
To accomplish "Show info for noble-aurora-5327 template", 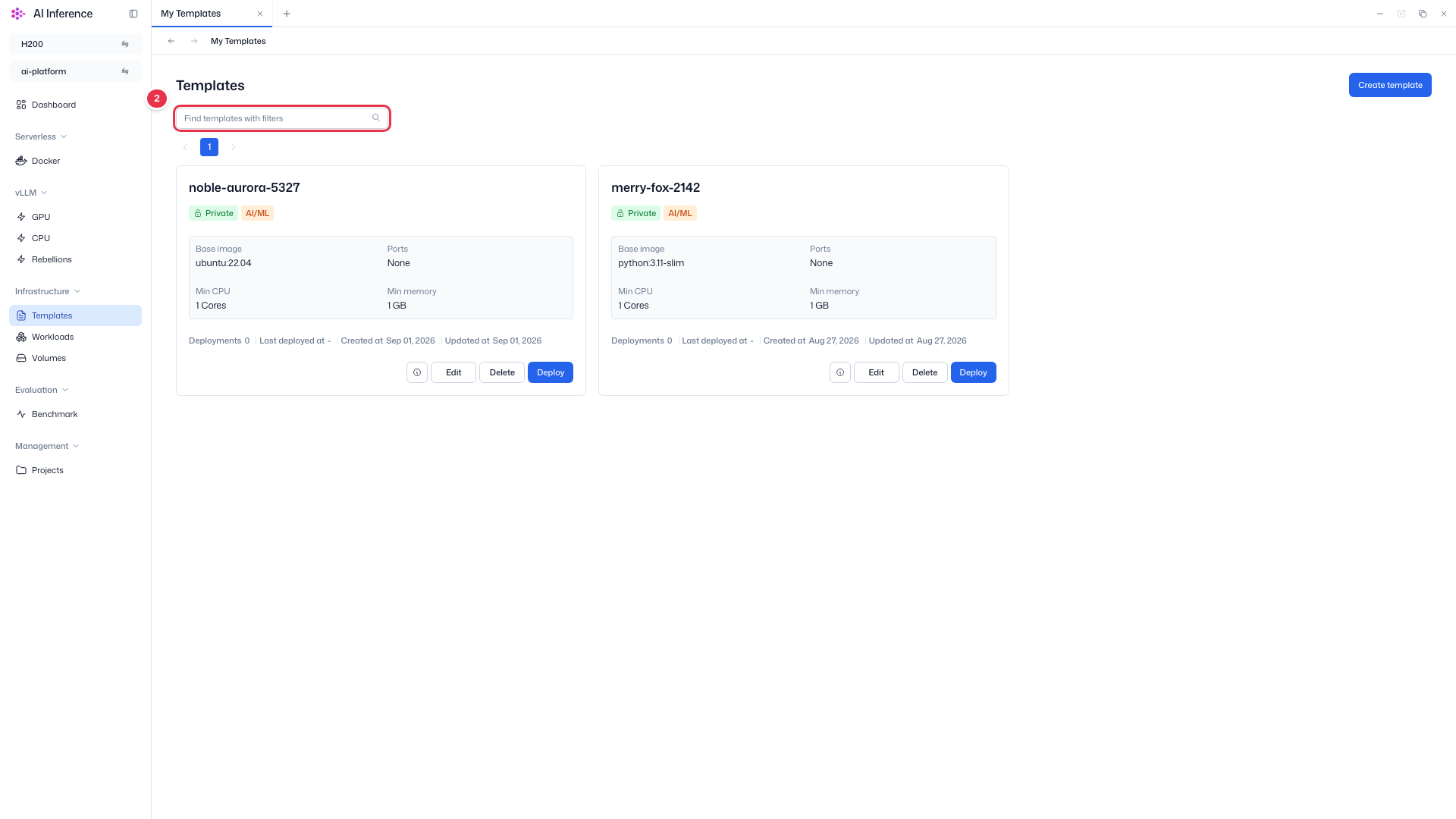I will click(x=417, y=372).
